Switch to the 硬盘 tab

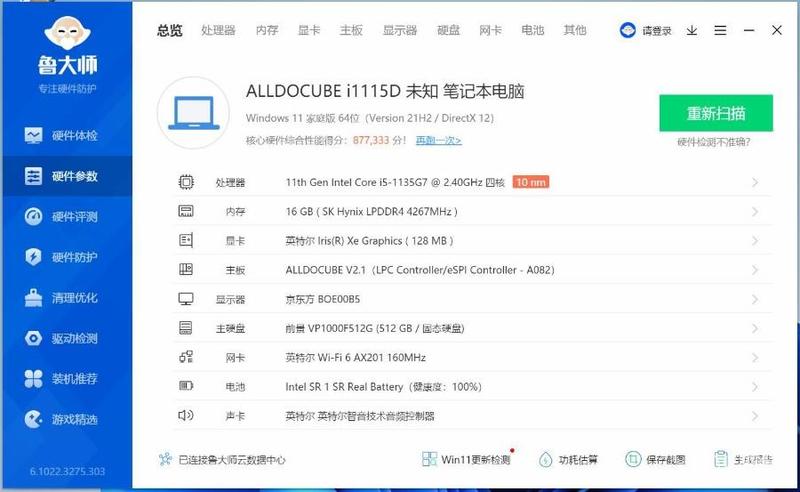448,31
